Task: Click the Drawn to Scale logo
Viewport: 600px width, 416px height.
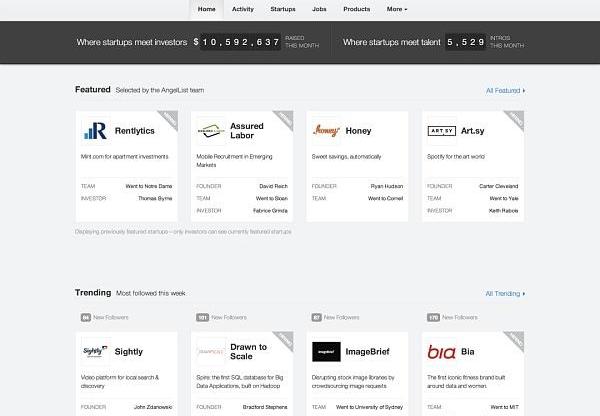Action: click(211, 352)
